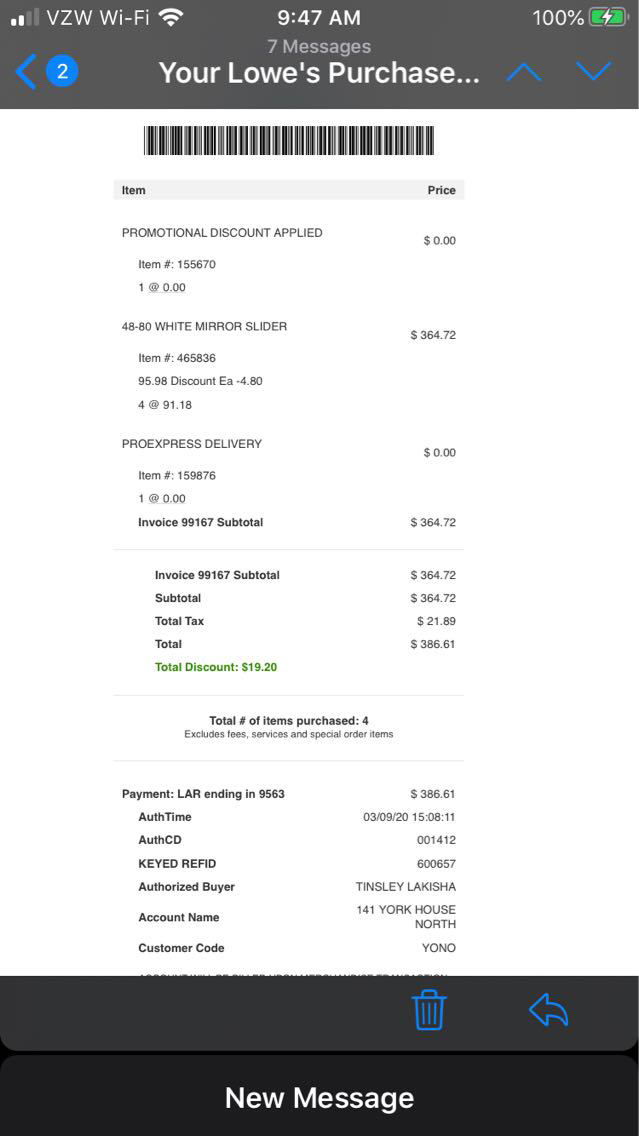The width and height of the screenshot is (639, 1136).
Task: Tap the reply arrow icon
Action: (548, 1010)
